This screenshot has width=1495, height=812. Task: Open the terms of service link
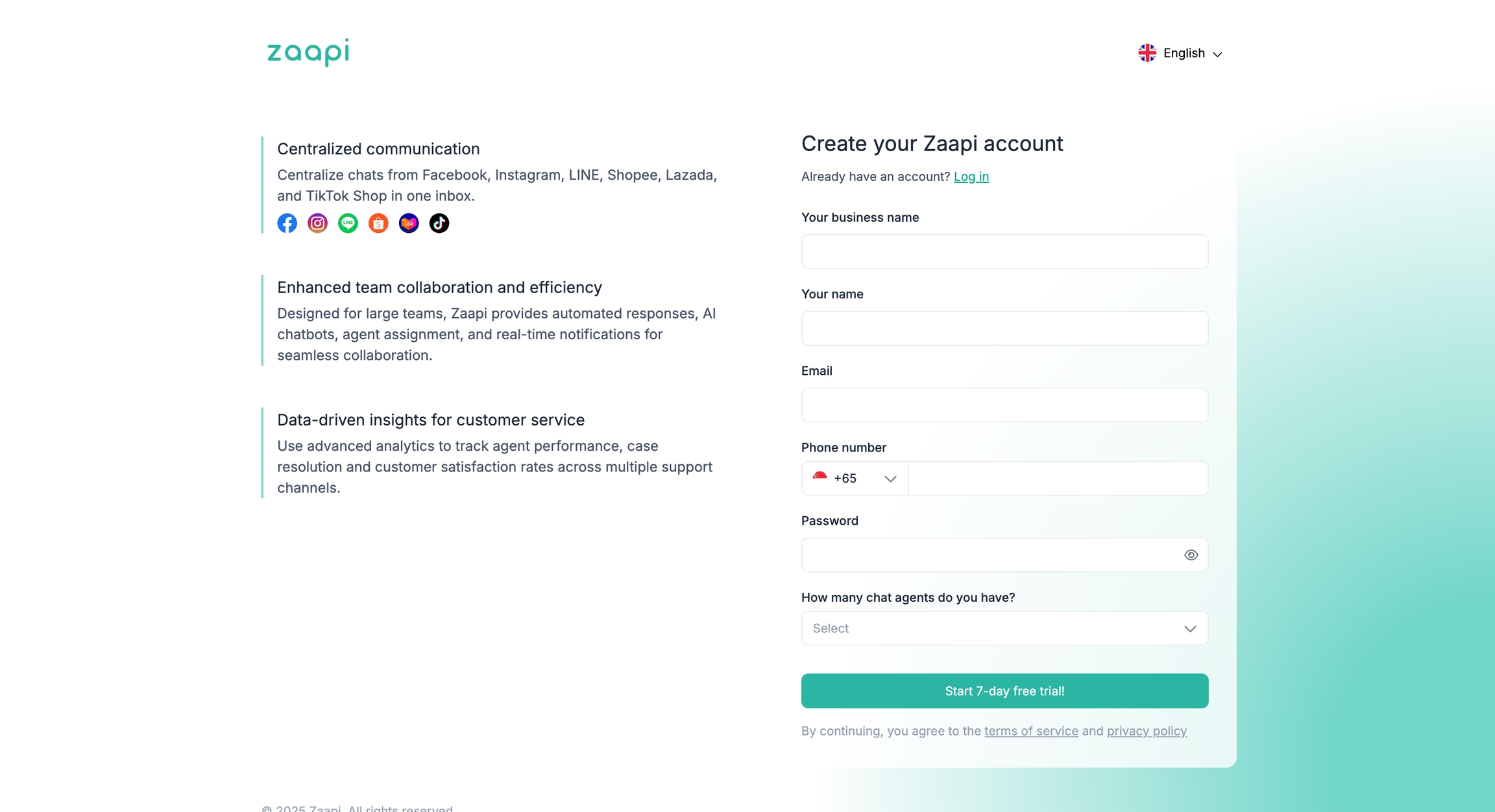[x=1031, y=731]
